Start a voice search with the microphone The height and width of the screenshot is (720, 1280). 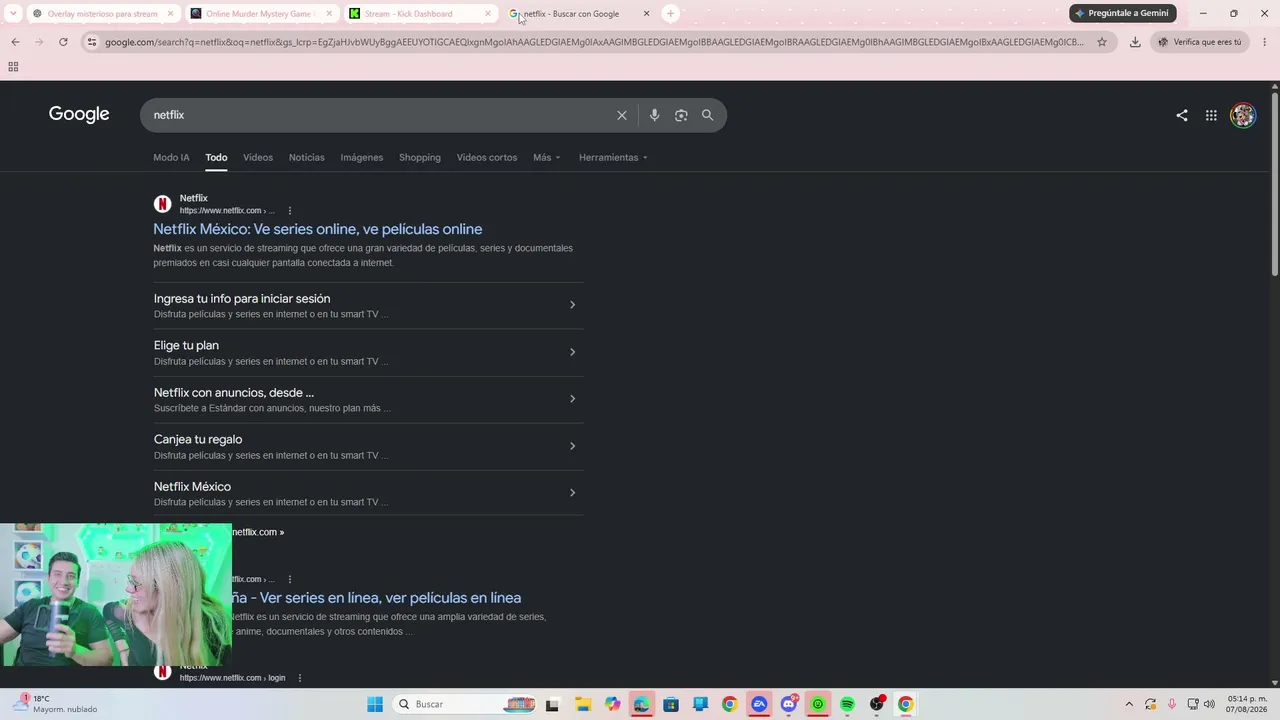tap(654, 115)
